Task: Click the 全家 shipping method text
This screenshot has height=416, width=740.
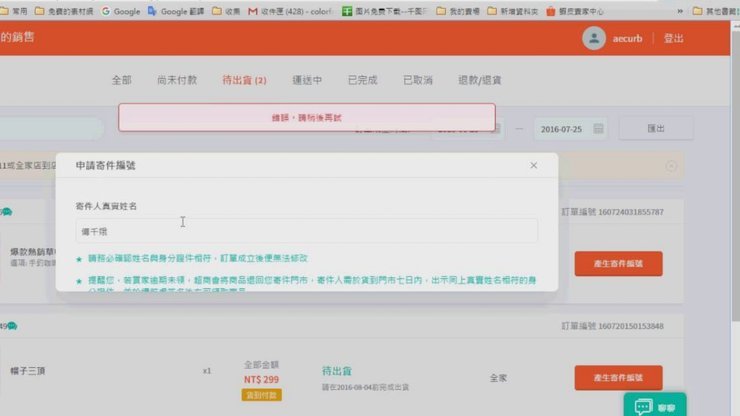Action: point(498,378)
